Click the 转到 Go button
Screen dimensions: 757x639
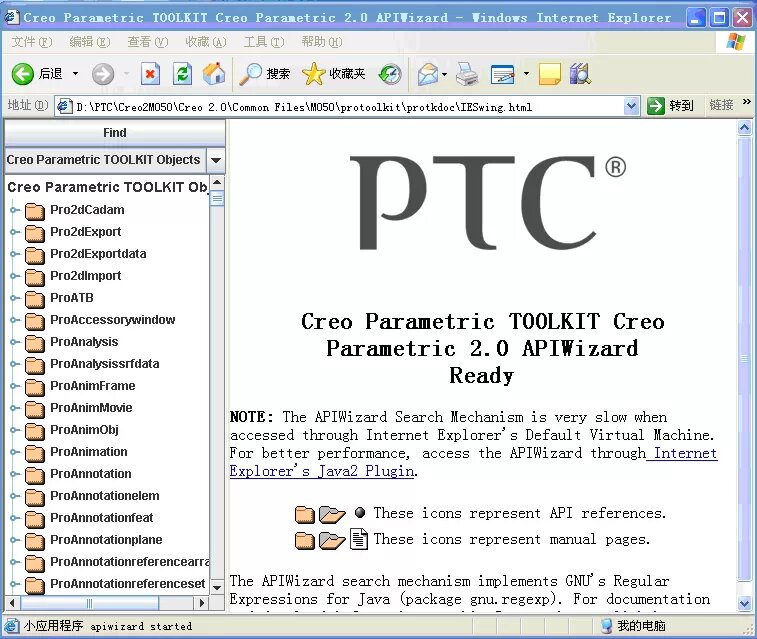tap(670, 106)
